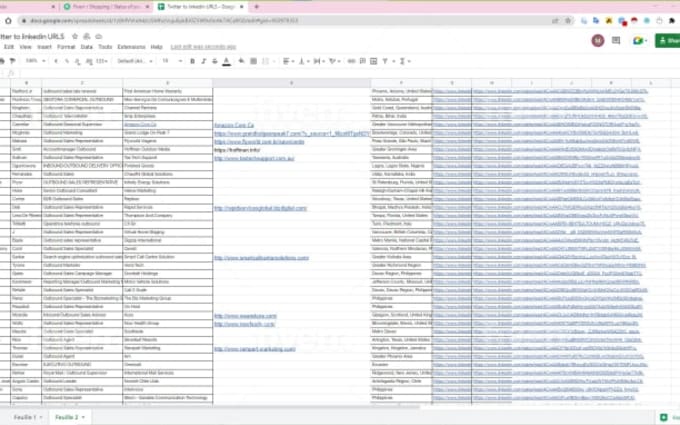Screen dimensions: 680x425
Task: Select the cell containing https://hoffman.info/
Action: pos(291,150)
